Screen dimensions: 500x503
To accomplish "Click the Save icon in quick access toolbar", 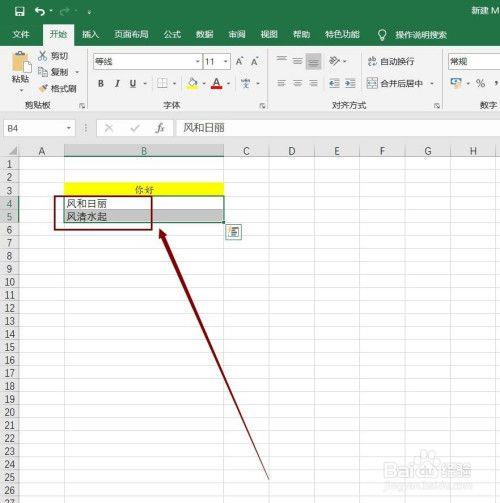I will [20, 12].
